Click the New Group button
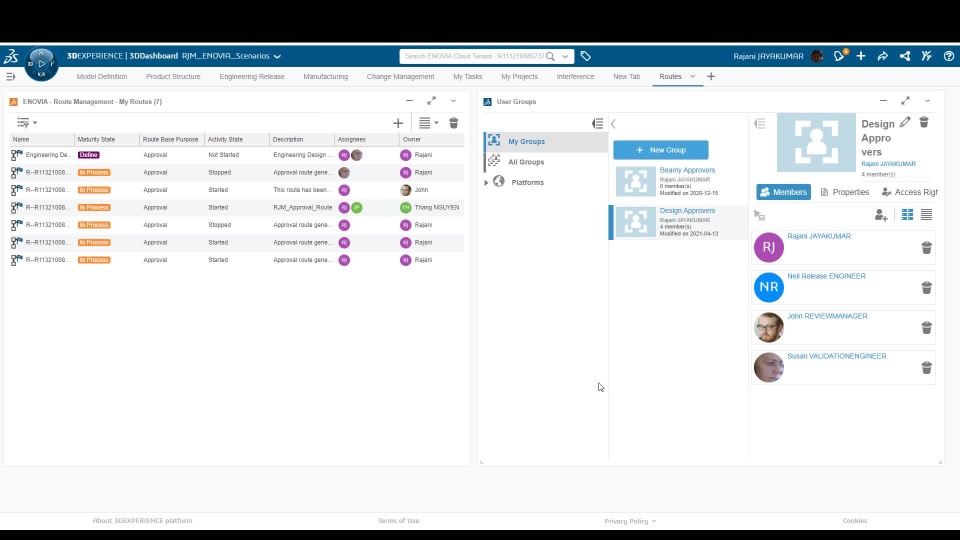Image resolution: width=960 pixels, height=540 pixels. pos(661,150)
